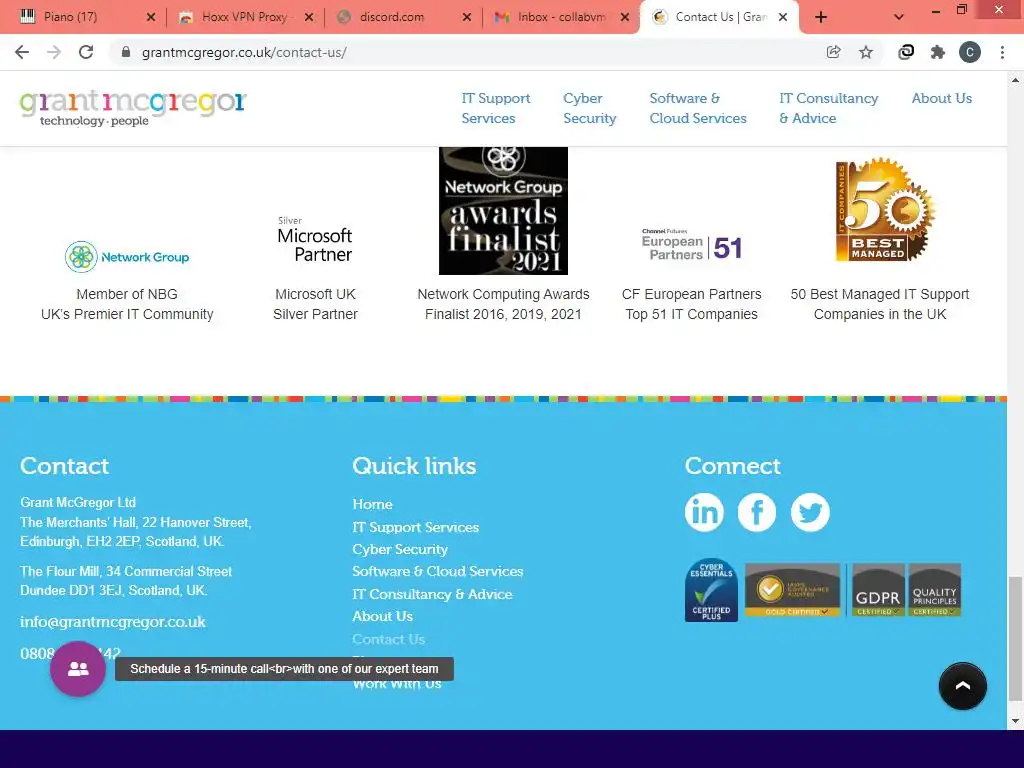Open the IT Consultancy & Advice nav menu
Viewport: 1024px width, 768px height.
829,108
